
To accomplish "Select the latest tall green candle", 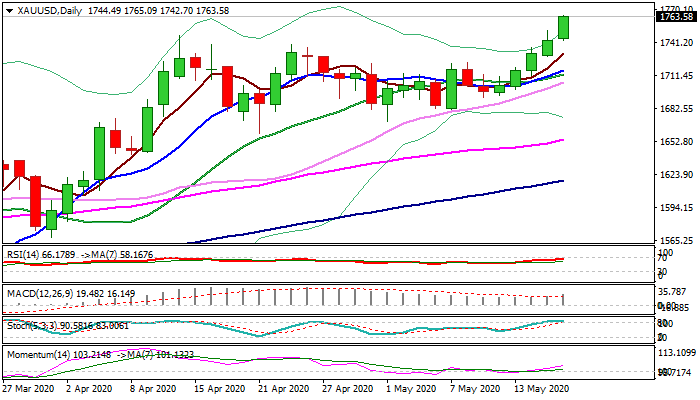I will [x=563, y=27].
